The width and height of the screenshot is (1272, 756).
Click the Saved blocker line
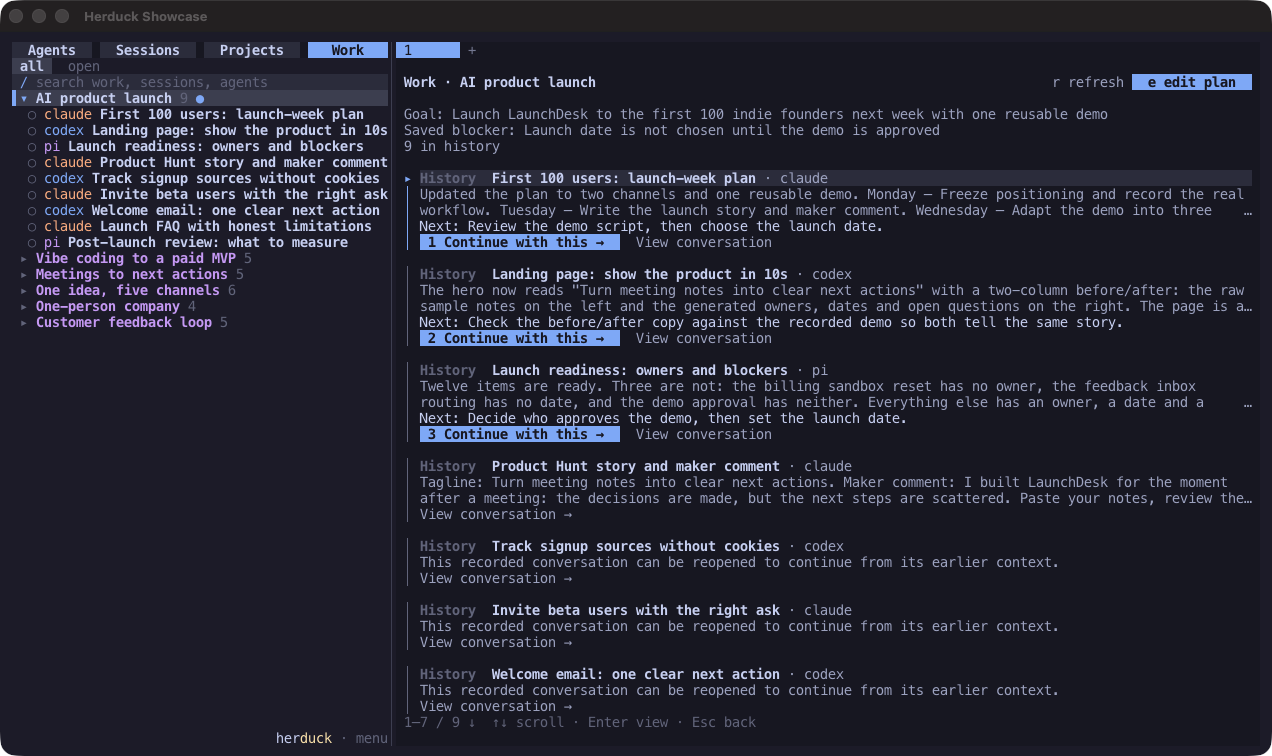[x=672, y=130]
